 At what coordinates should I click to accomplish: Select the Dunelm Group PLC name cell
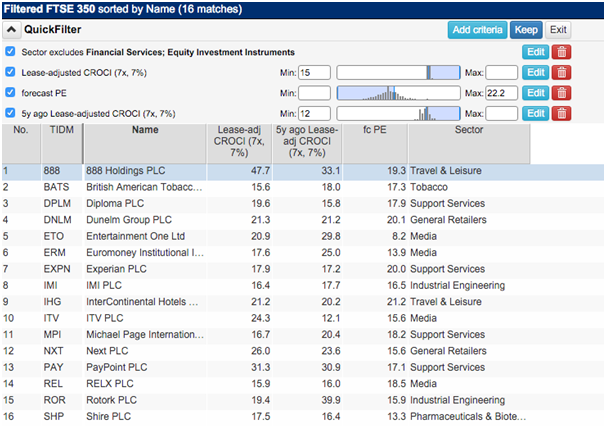coord(129,220)
